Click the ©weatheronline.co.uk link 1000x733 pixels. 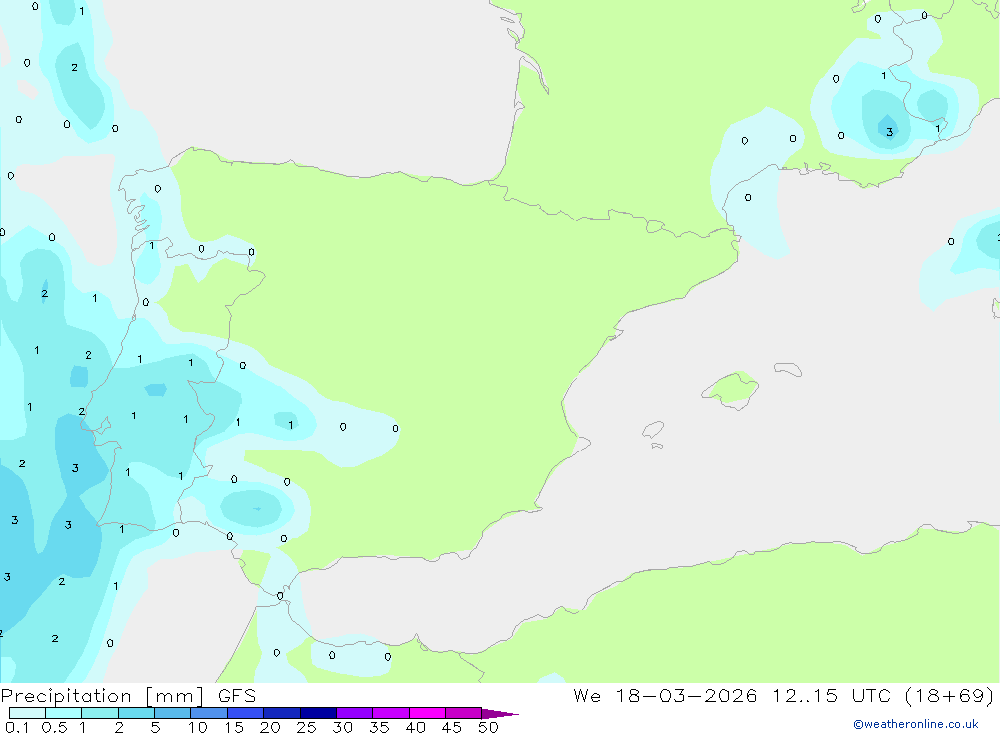(915, 724)
